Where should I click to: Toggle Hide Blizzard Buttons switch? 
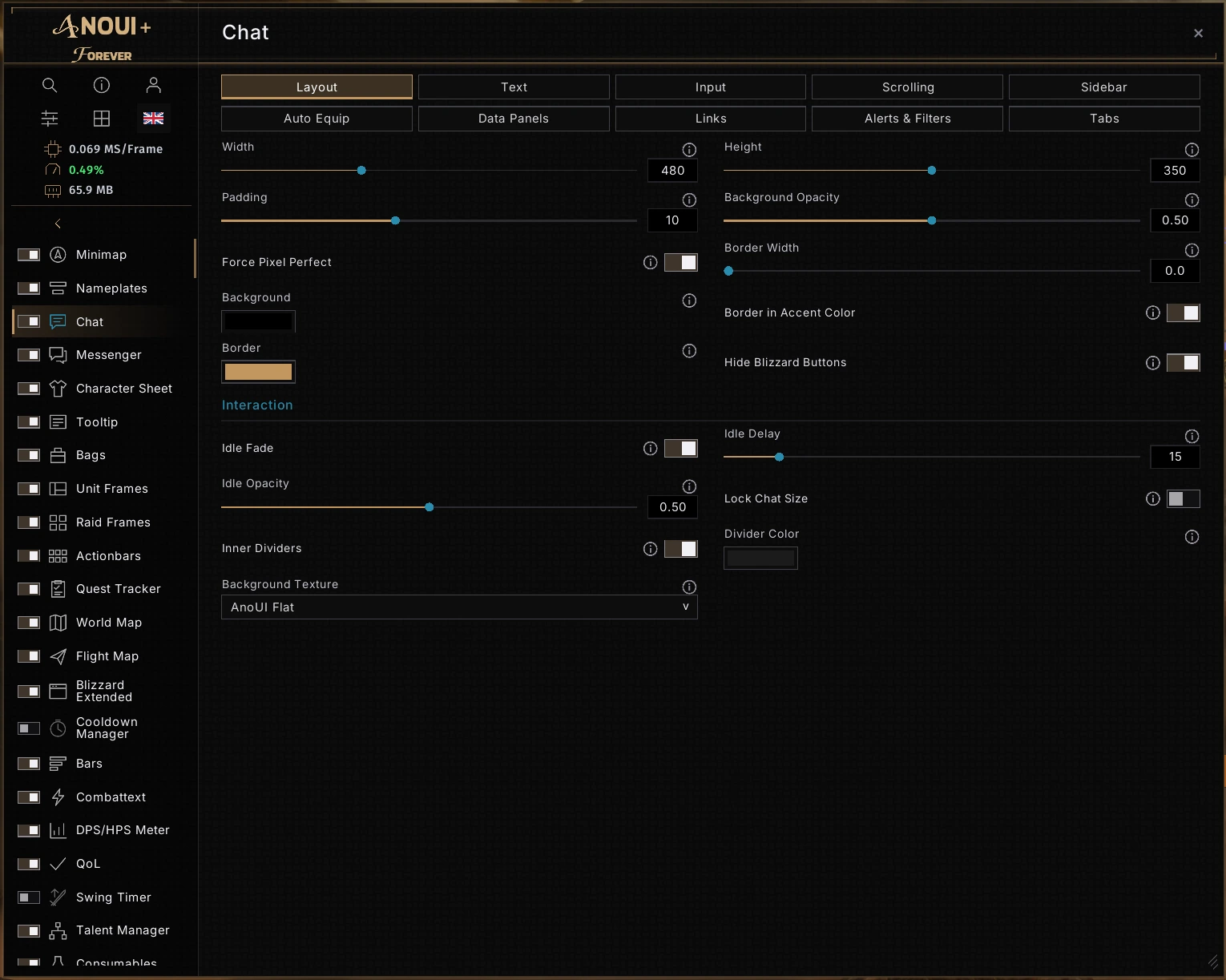click(x=1184, y=363)
